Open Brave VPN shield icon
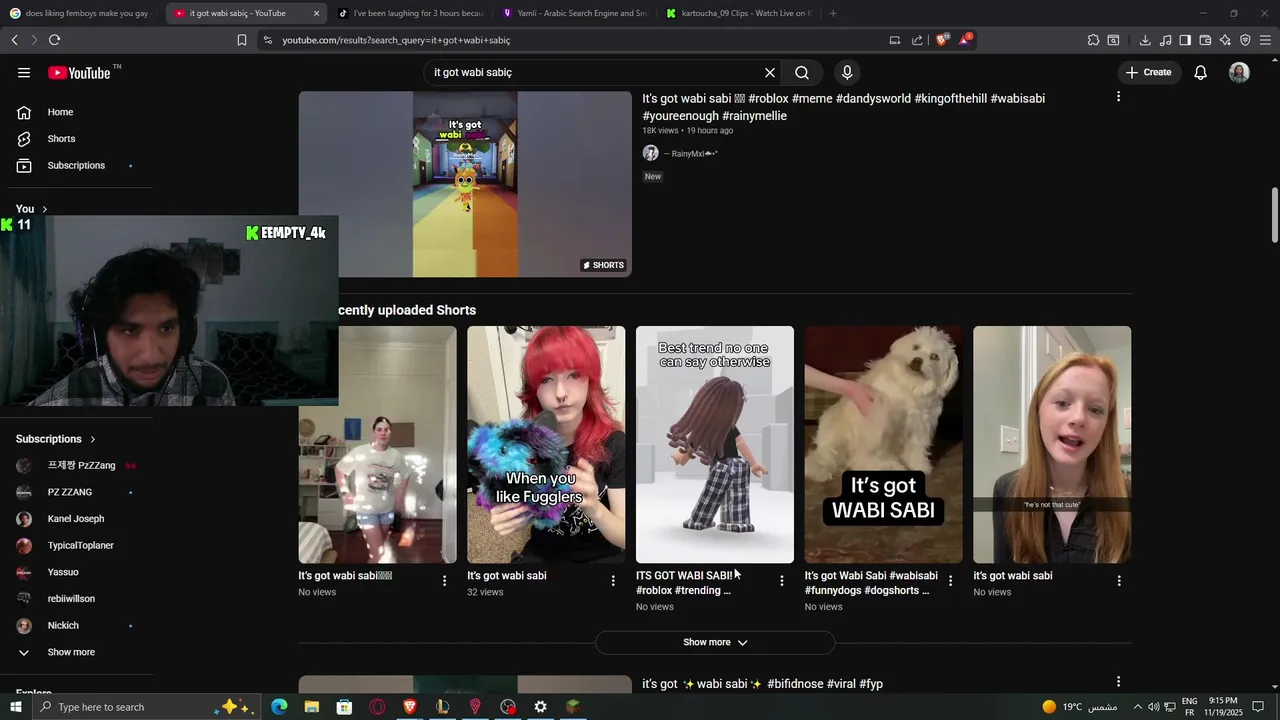The width and height of the screenshot is (1280, 720). coord(1245,40)
